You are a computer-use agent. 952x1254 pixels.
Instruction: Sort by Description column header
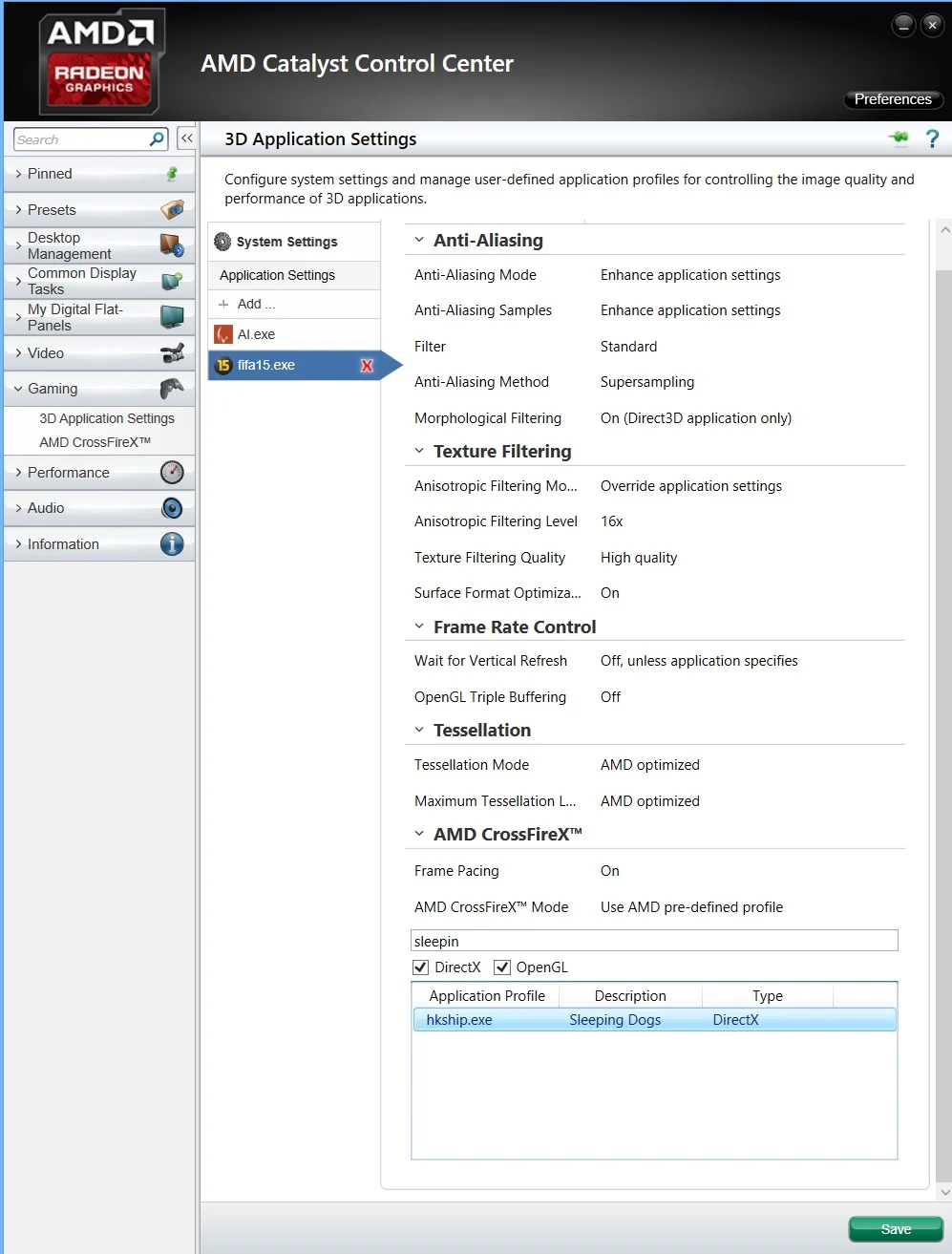pyautogui.click(x=630, y=996)
